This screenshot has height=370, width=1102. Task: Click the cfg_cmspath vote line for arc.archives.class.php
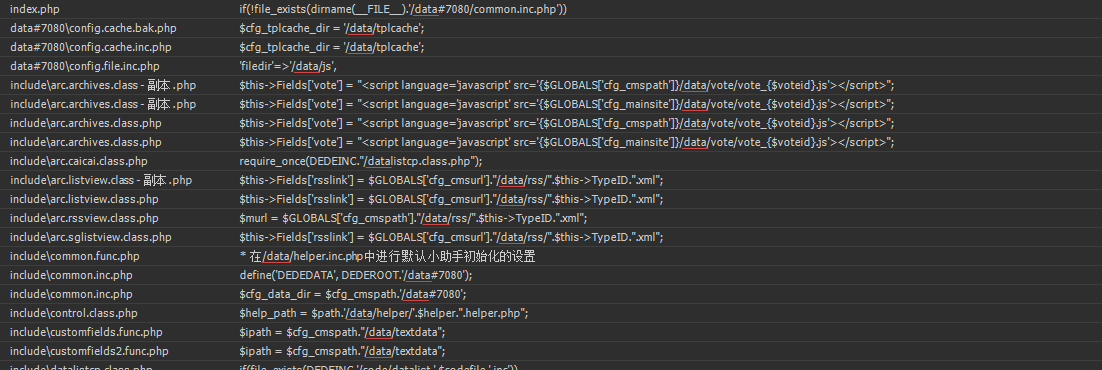[566, 123]
